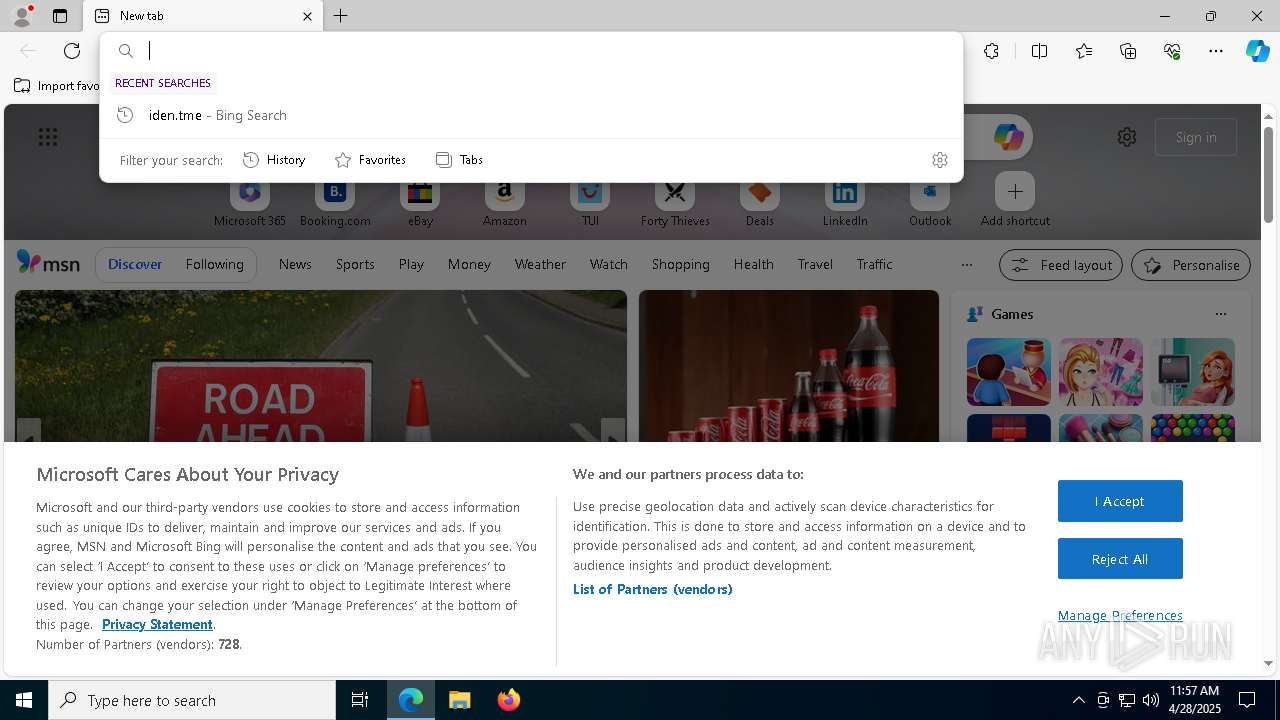The width and height of the screenshot is (1280, 720).
Task: Expand more msn categories ellipsis
Action: click(x=966, y=265)
